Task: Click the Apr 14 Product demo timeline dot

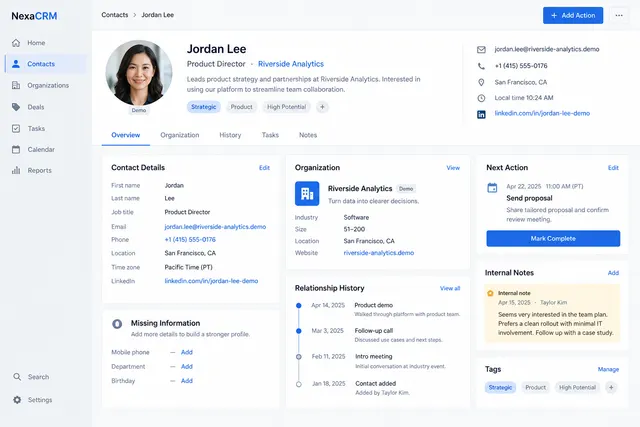Action: click(299, 305)
